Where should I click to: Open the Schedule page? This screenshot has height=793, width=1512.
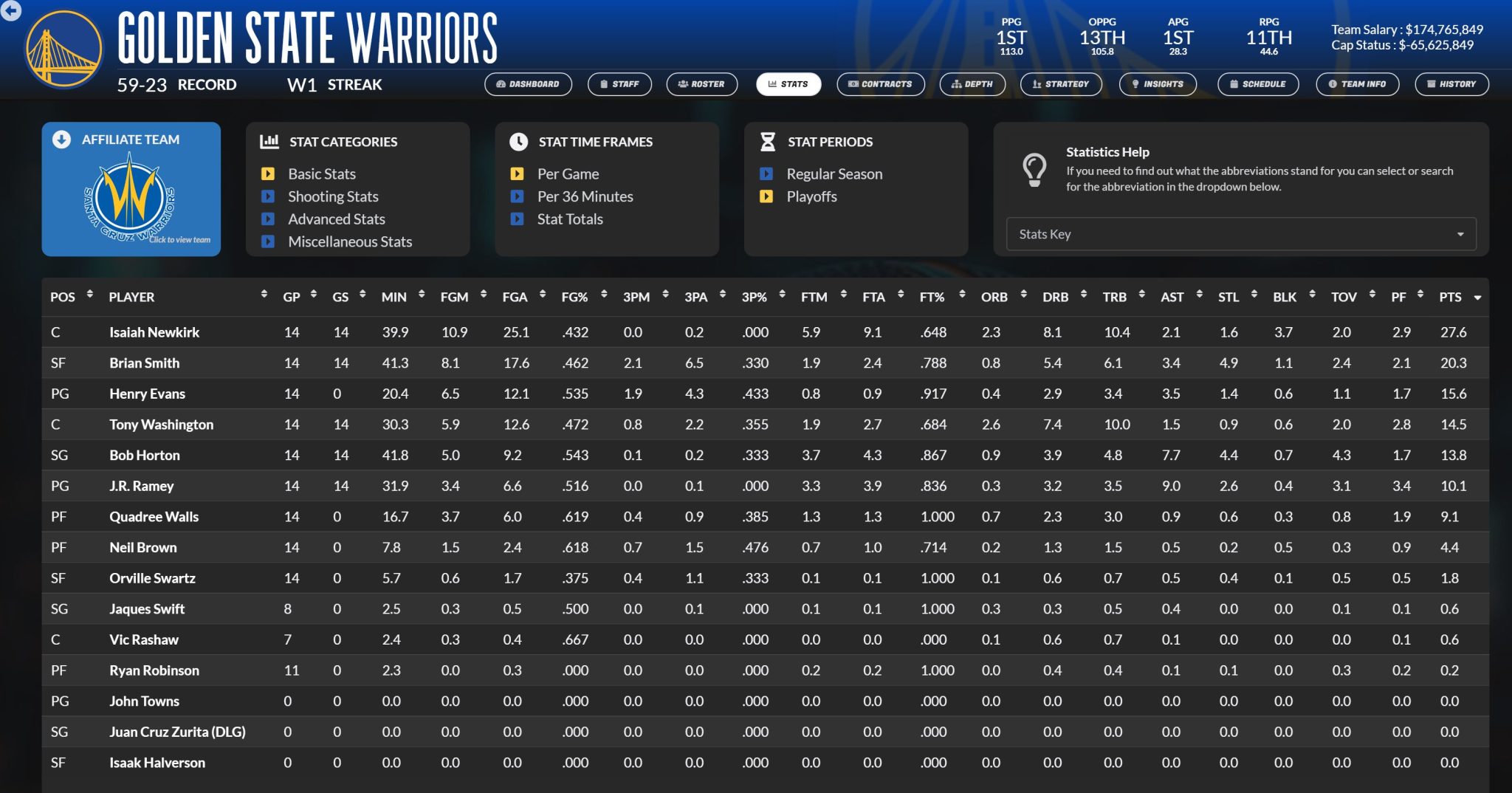[1257, 84]
